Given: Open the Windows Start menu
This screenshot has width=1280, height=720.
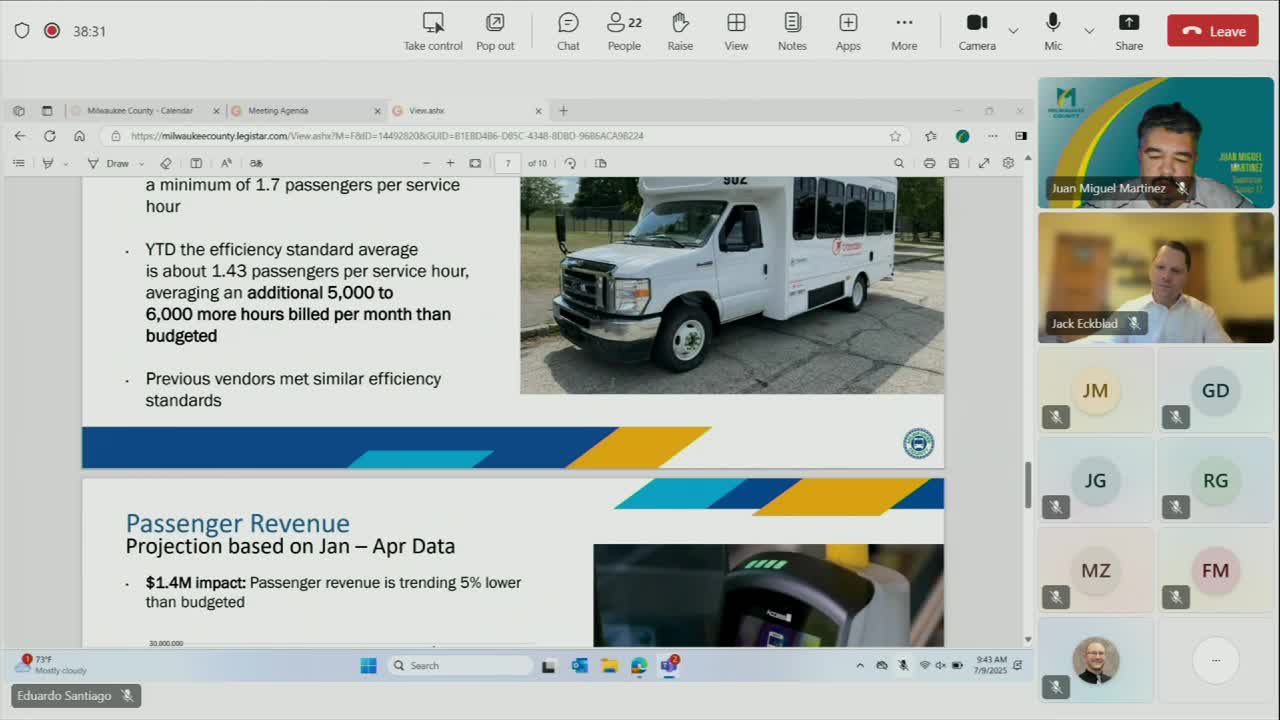Looking at the screenshot, I should [368, 665].
